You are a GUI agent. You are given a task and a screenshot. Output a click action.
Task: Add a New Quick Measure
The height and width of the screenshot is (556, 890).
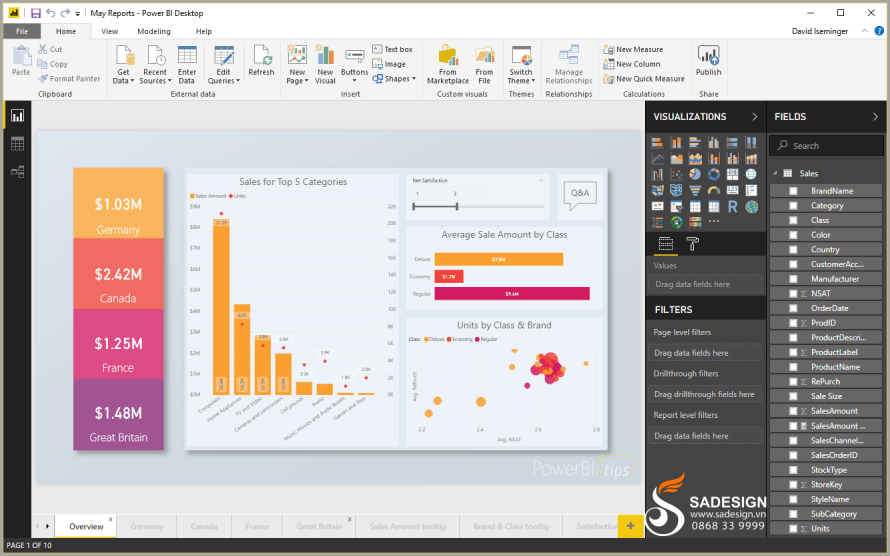644,79
